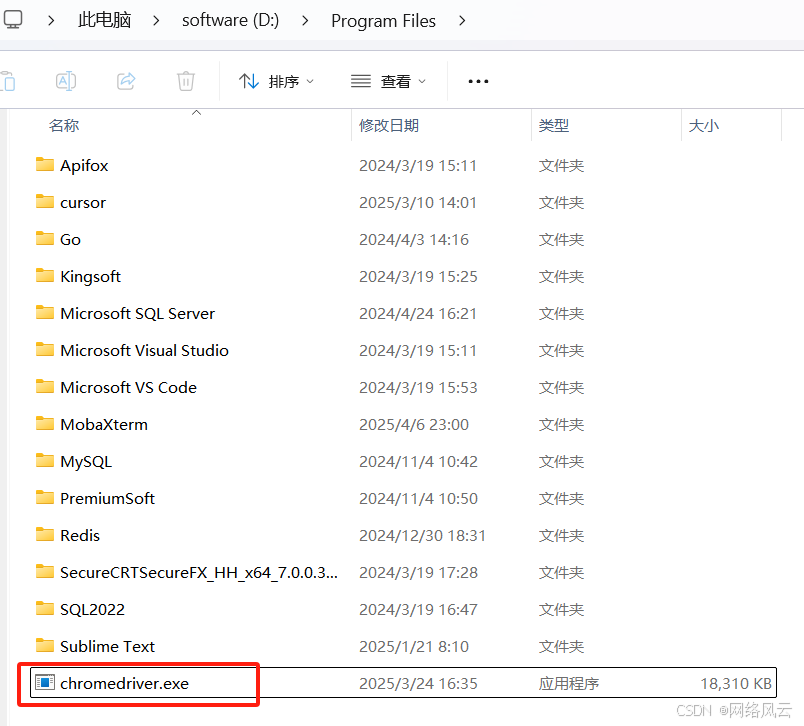
Task: Click Program Files breadcrumb
Action: [383, 21]
